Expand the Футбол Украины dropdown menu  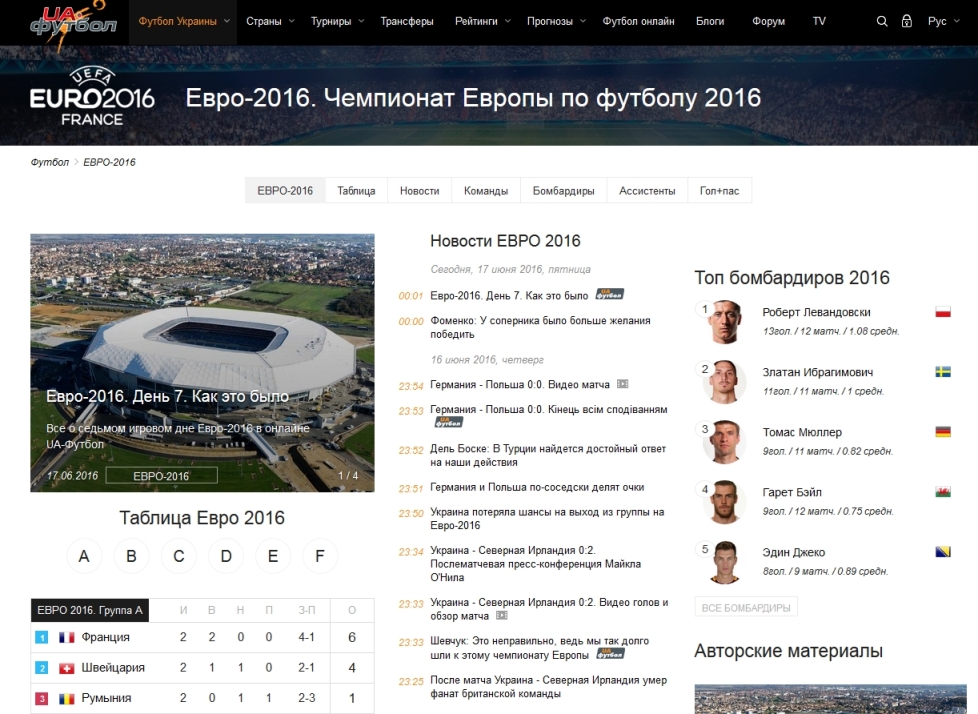184,21
